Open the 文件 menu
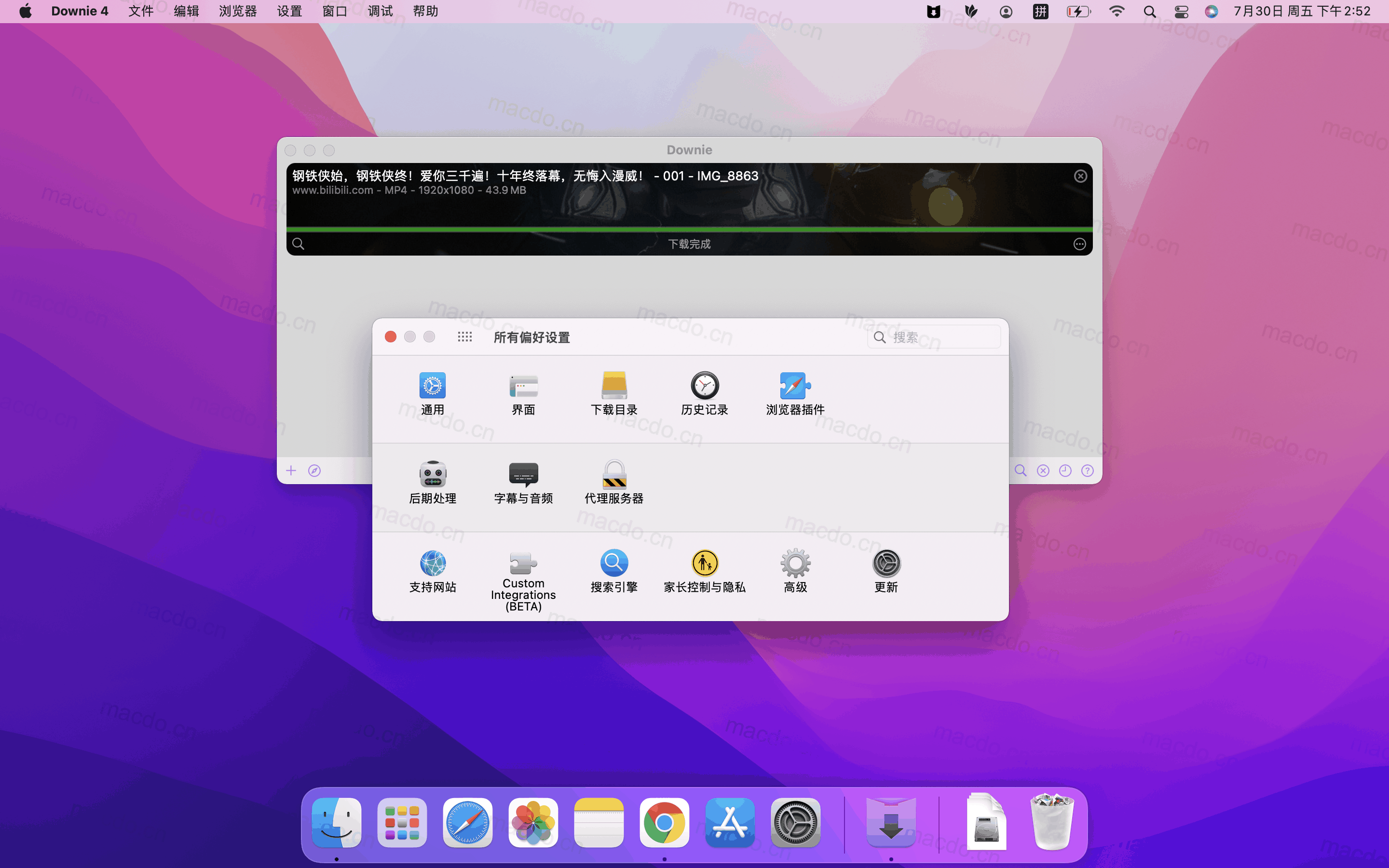Image resolution: width=1389 pixels, height=868 pixels. (x=141, y=12)
